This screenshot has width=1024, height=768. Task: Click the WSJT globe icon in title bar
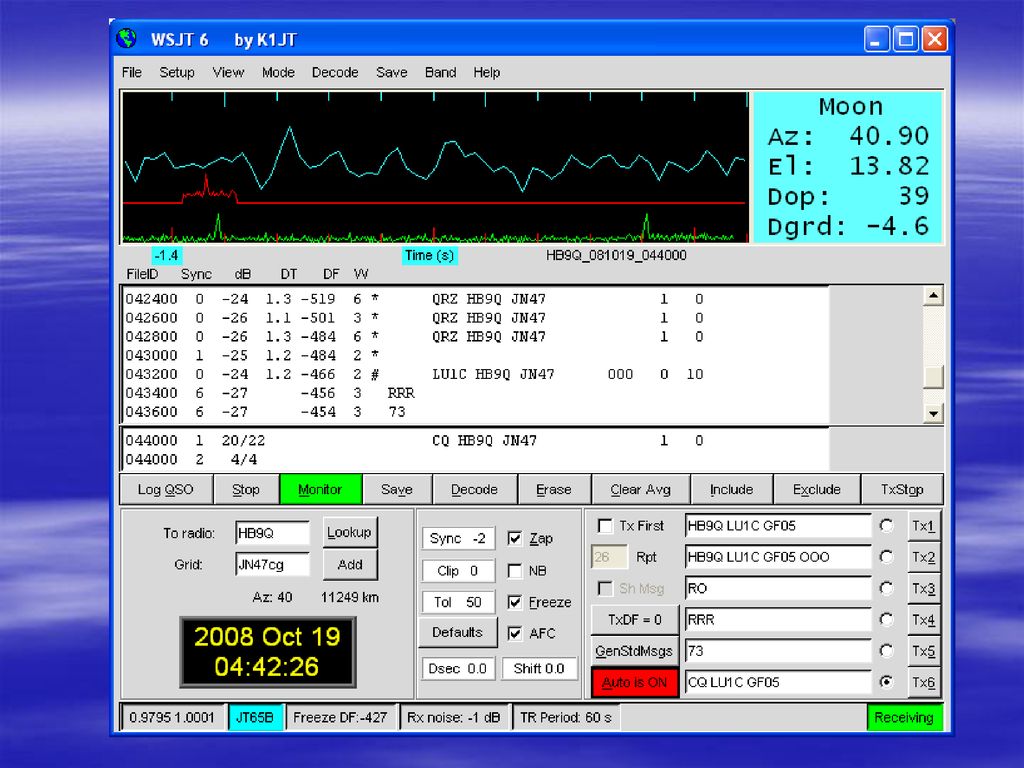127,39
